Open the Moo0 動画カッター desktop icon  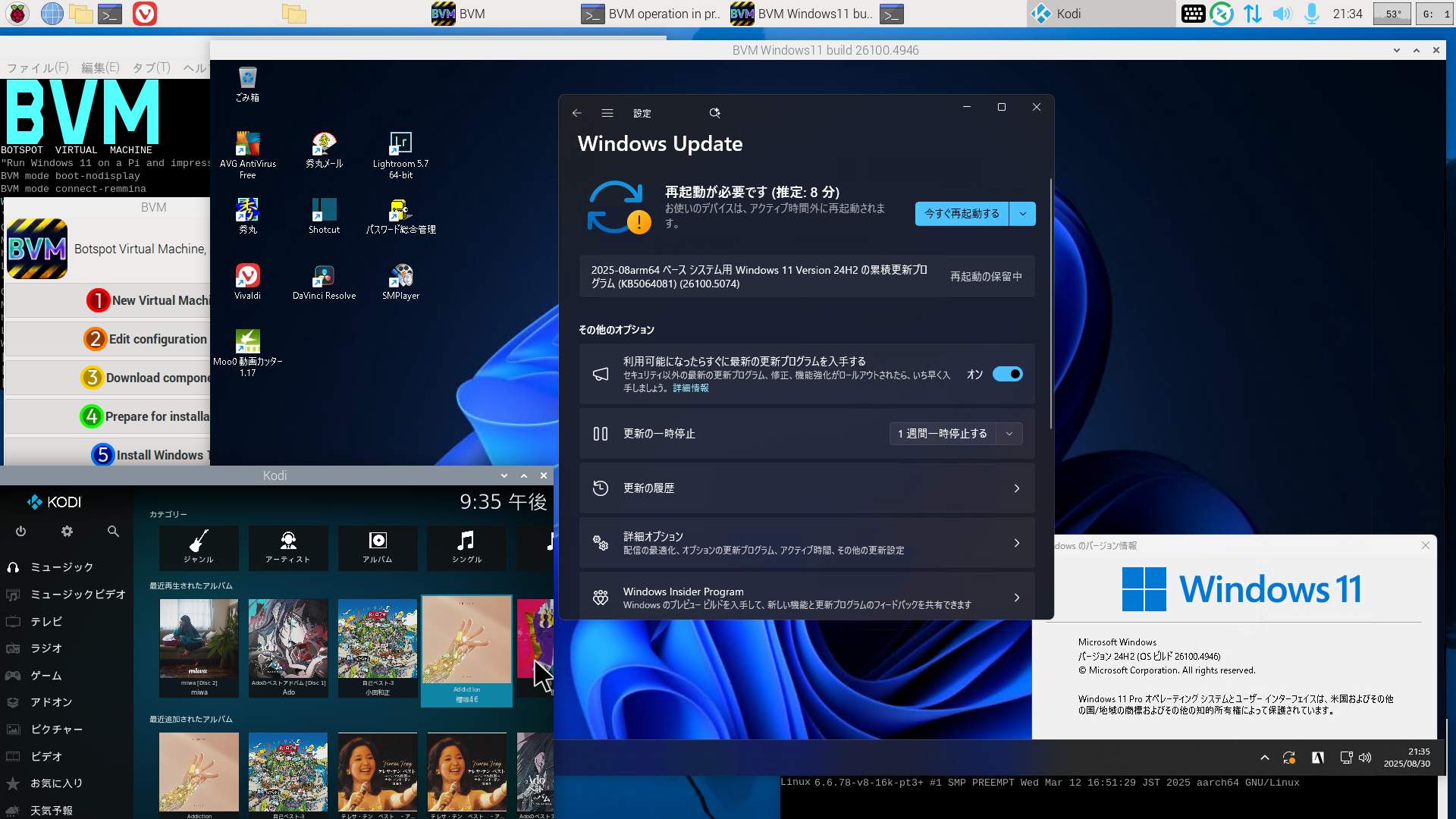[247, 353]
